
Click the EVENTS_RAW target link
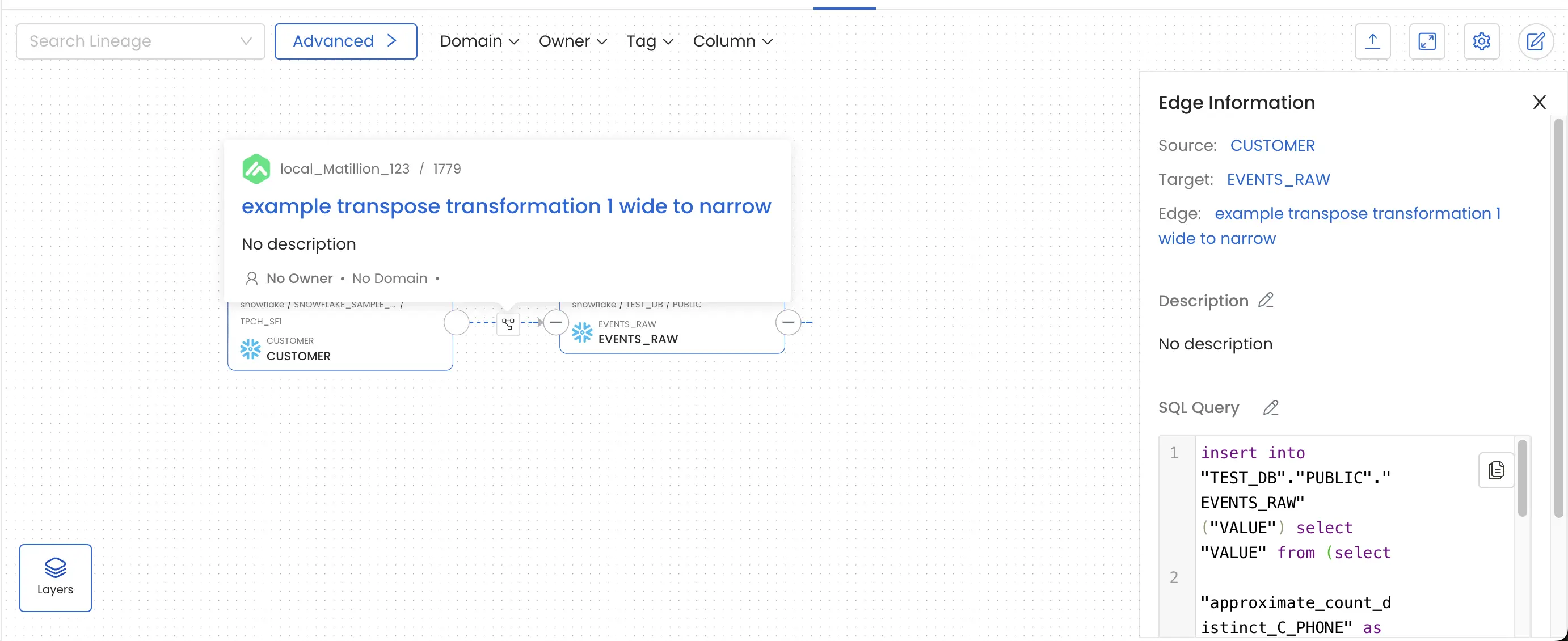tap(1279, 179)
